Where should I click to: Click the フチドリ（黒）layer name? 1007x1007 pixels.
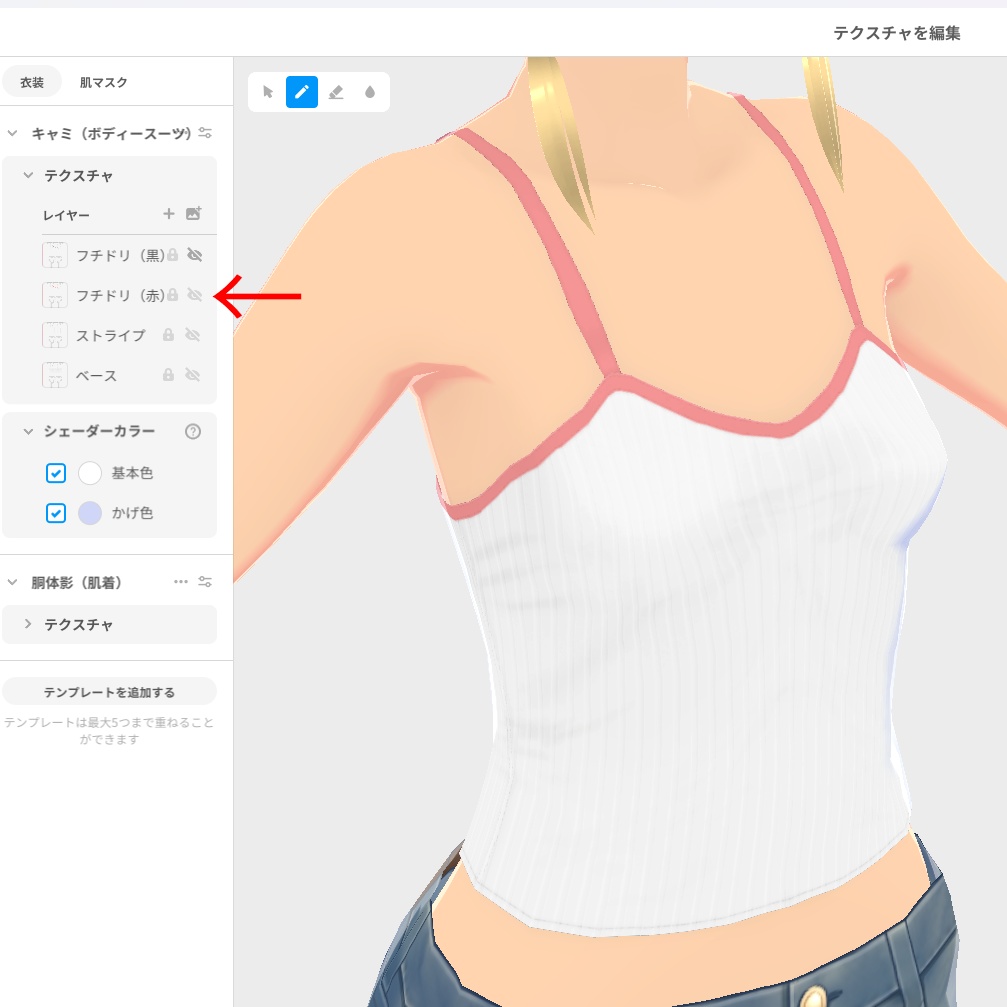(x=120, y=256)
